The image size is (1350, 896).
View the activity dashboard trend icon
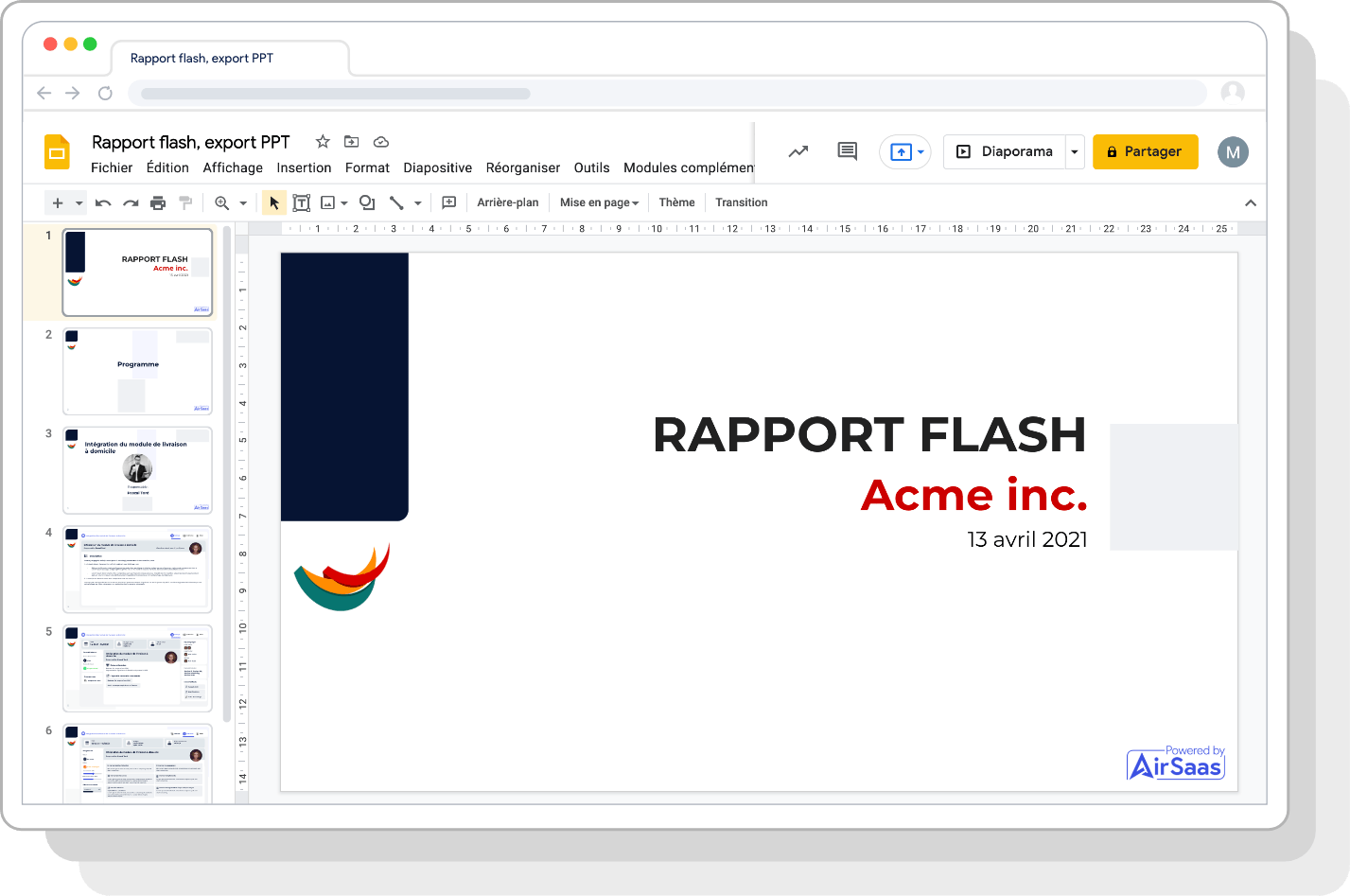[x=798, y=151]
